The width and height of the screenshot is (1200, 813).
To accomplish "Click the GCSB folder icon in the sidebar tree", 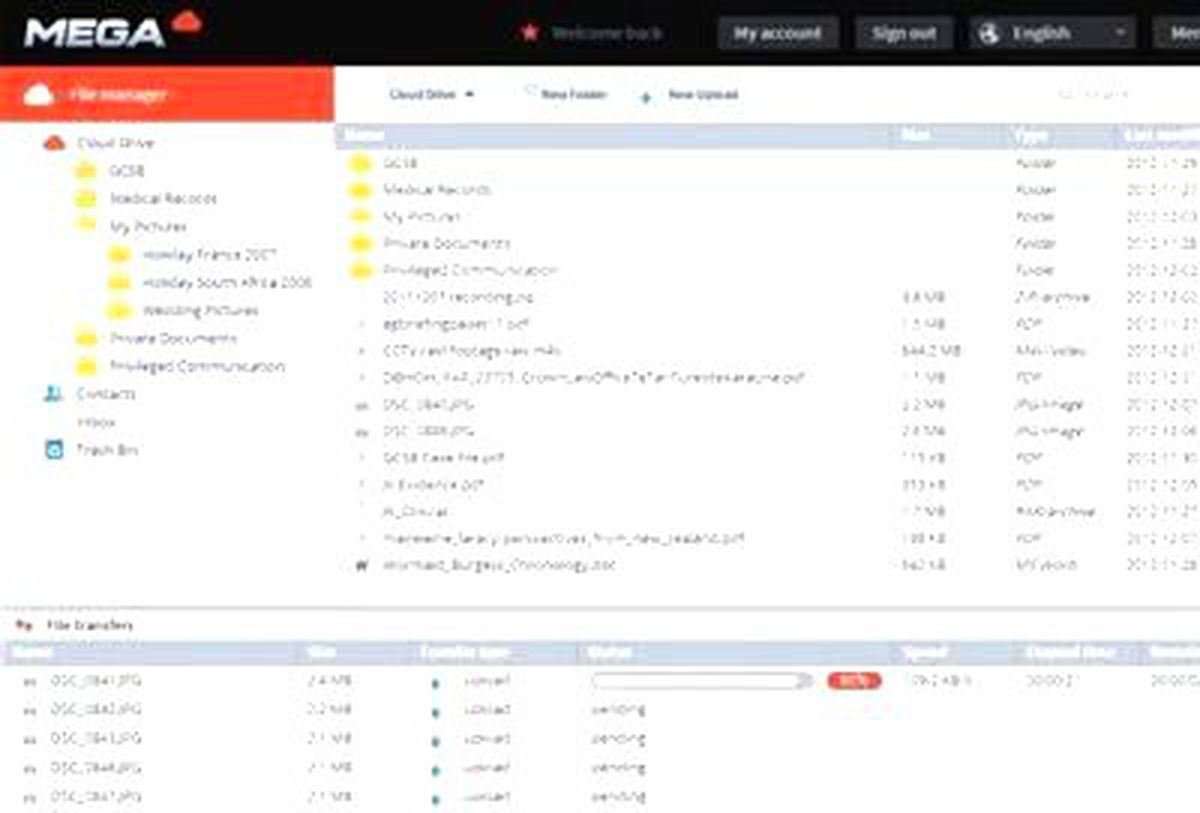I will coord(86,171).
